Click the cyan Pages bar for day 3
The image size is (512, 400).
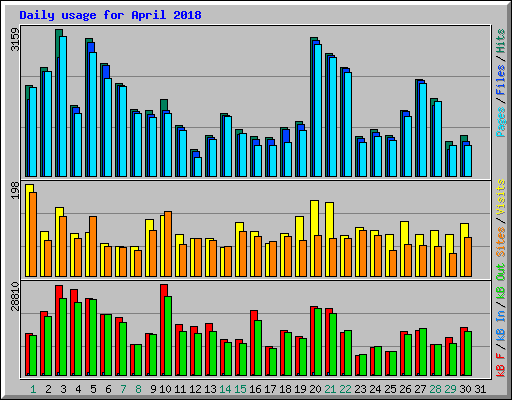tap(63, 107)
